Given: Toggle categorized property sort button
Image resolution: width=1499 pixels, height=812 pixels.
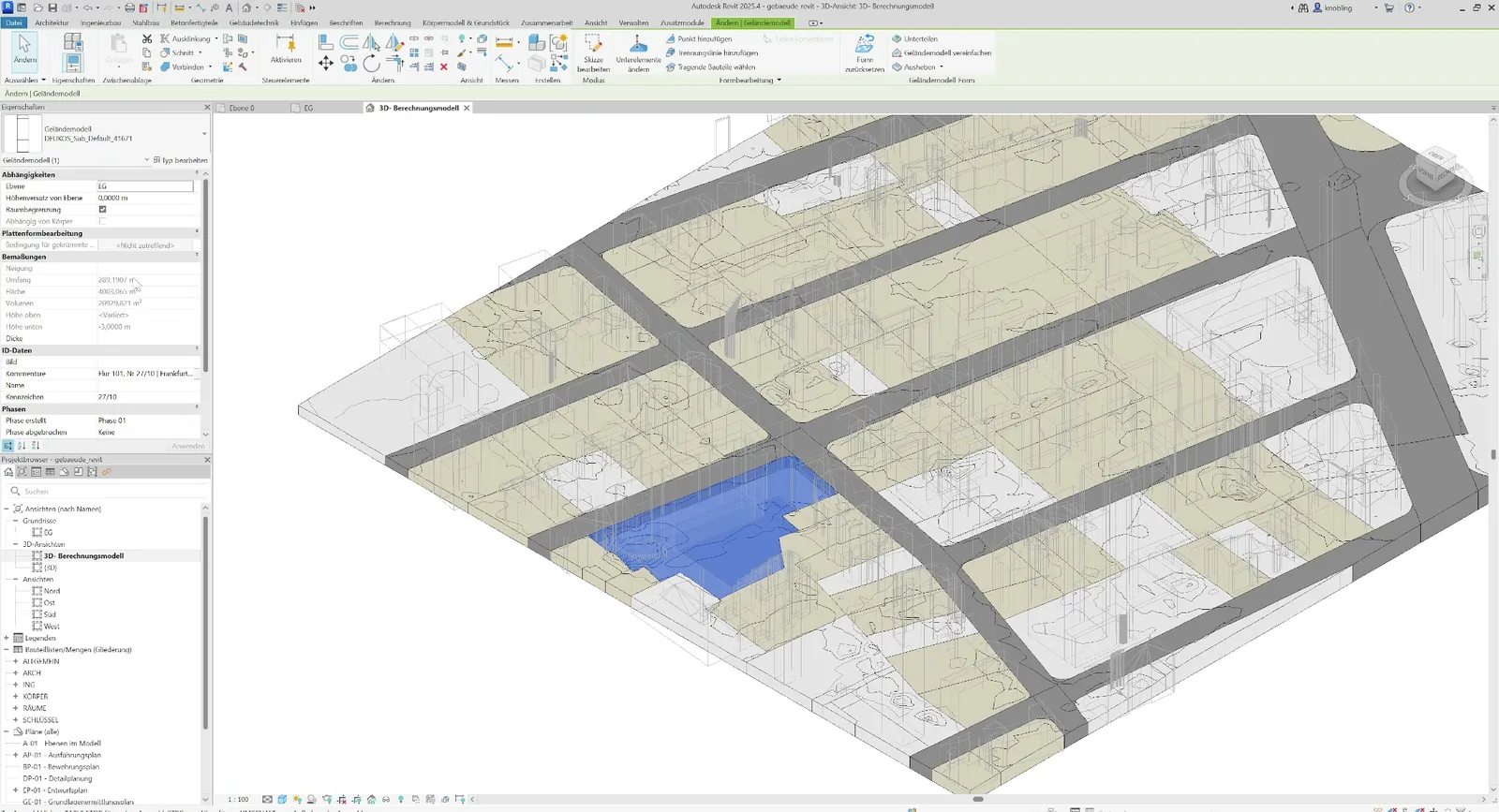Looking at the screenshot, I should pyautogui.click(x=8, y=446).
